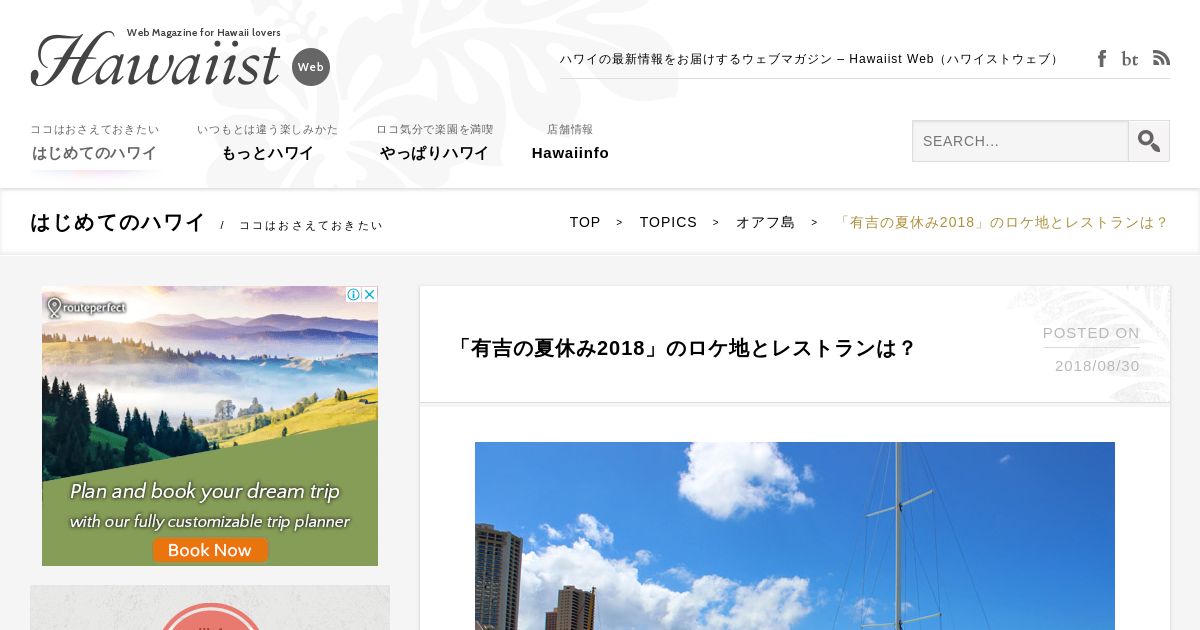Open the Facebook icon link
The image size is (1200, 630).
(x=1102, y=59)
